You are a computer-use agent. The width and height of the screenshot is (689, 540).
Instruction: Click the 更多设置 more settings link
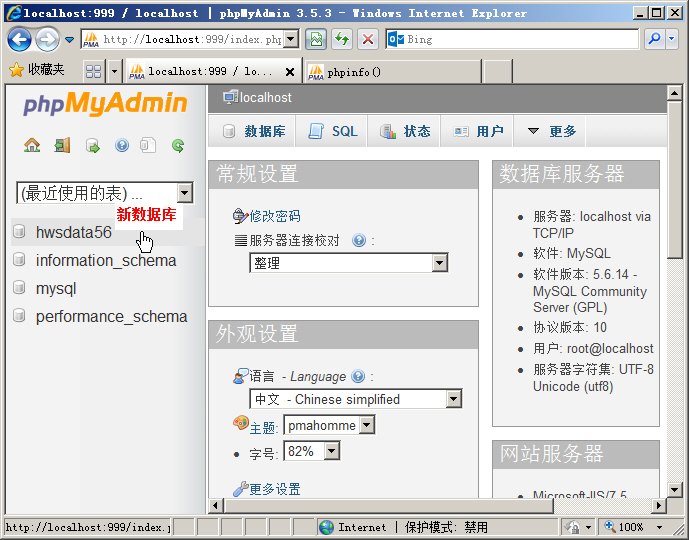(x=275, y=489)
